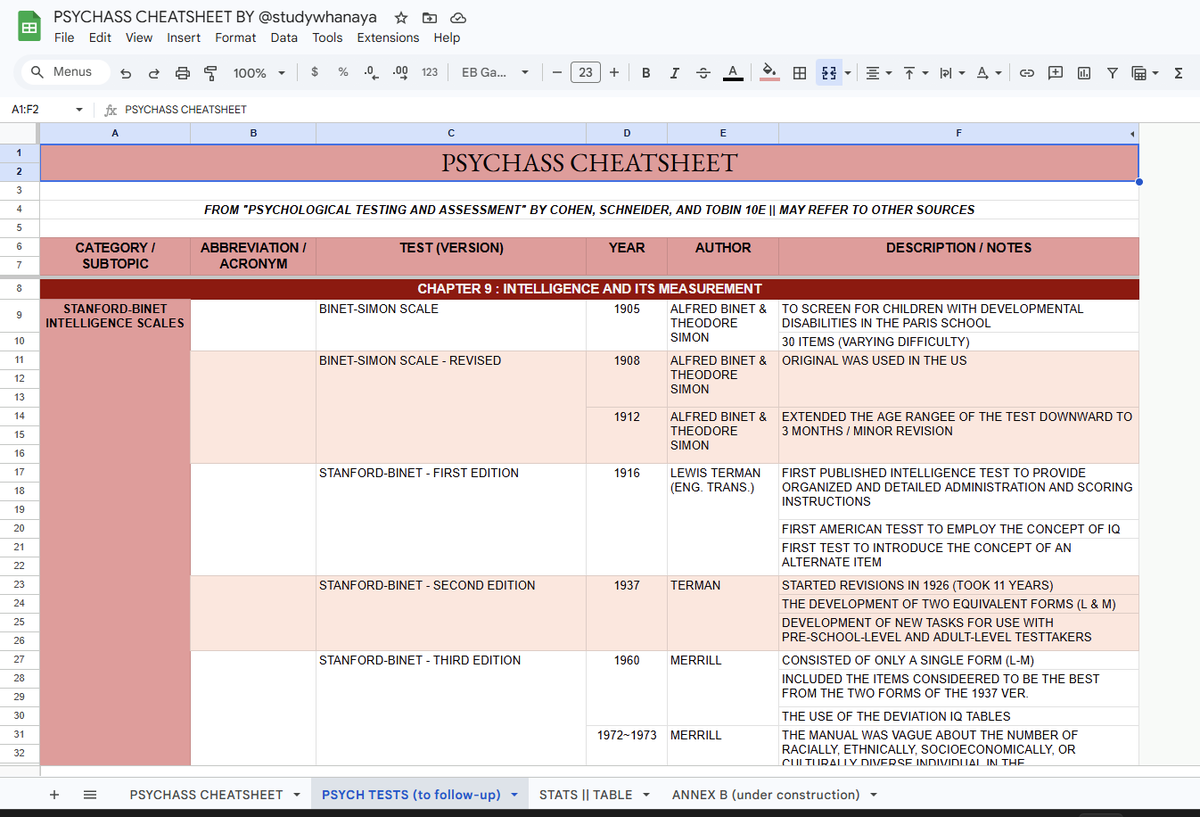Click the Redo icon
This screenshot has height=817, width=1200.
153,73
